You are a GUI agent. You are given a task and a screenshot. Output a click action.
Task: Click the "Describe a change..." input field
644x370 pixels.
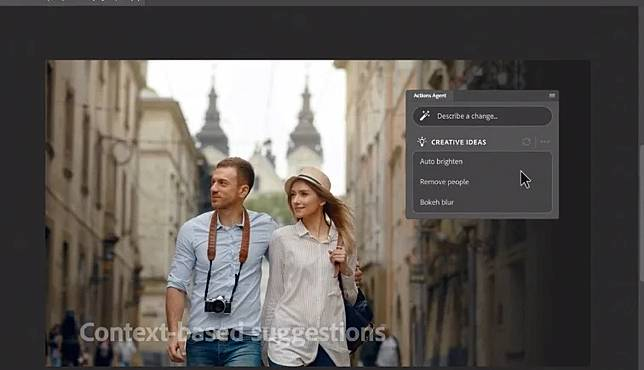point(482,116)
